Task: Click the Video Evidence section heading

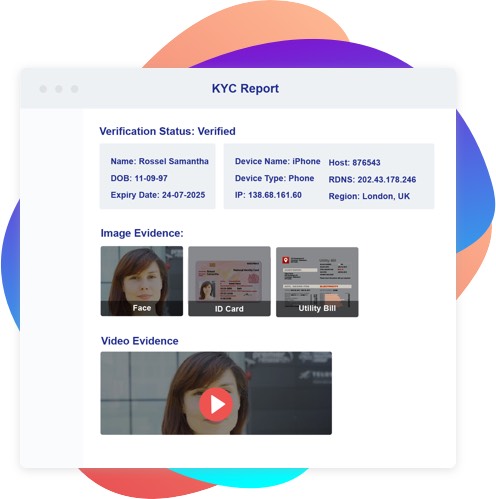Action: pos(140,341)
